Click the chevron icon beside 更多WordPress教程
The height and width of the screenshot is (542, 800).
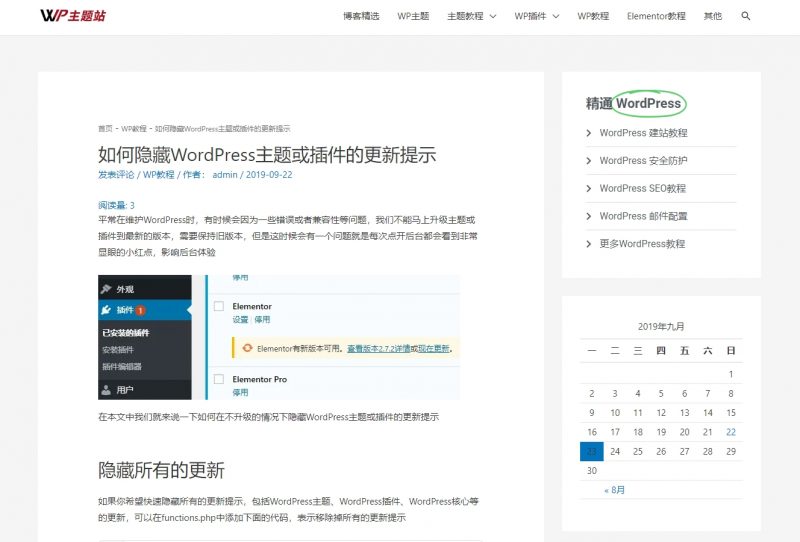pyautogui.click(x=589, y=244)
